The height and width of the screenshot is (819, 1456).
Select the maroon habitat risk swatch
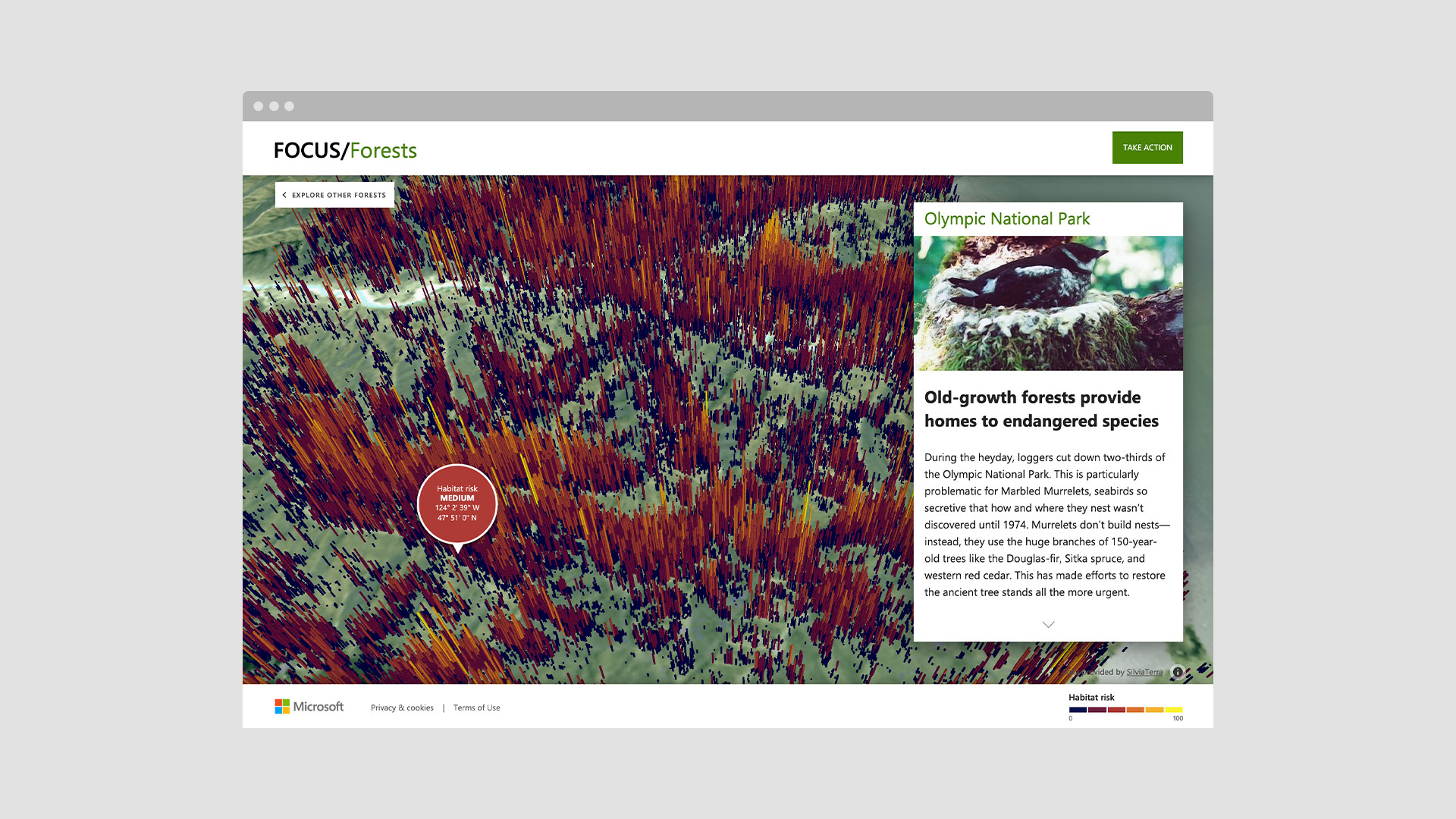[x=1097, y=710]
